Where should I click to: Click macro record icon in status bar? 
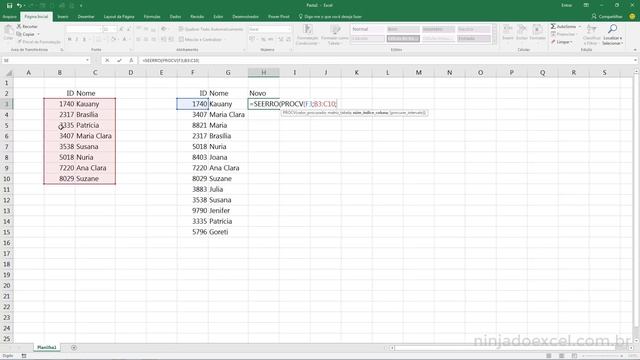click(24, 356)
